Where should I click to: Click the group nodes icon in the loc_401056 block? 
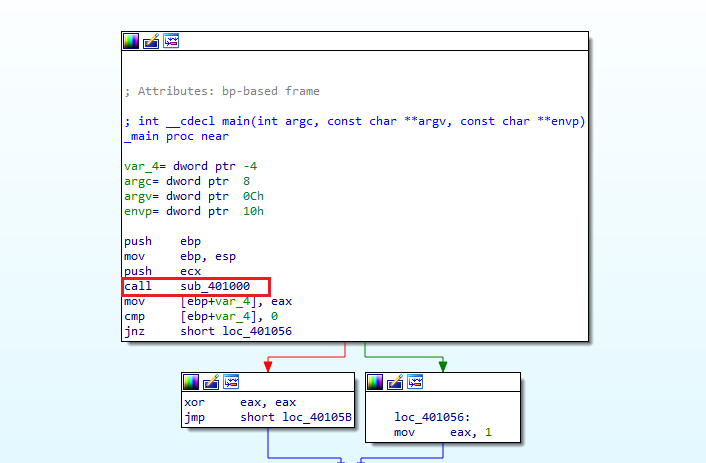coord(415,382)
